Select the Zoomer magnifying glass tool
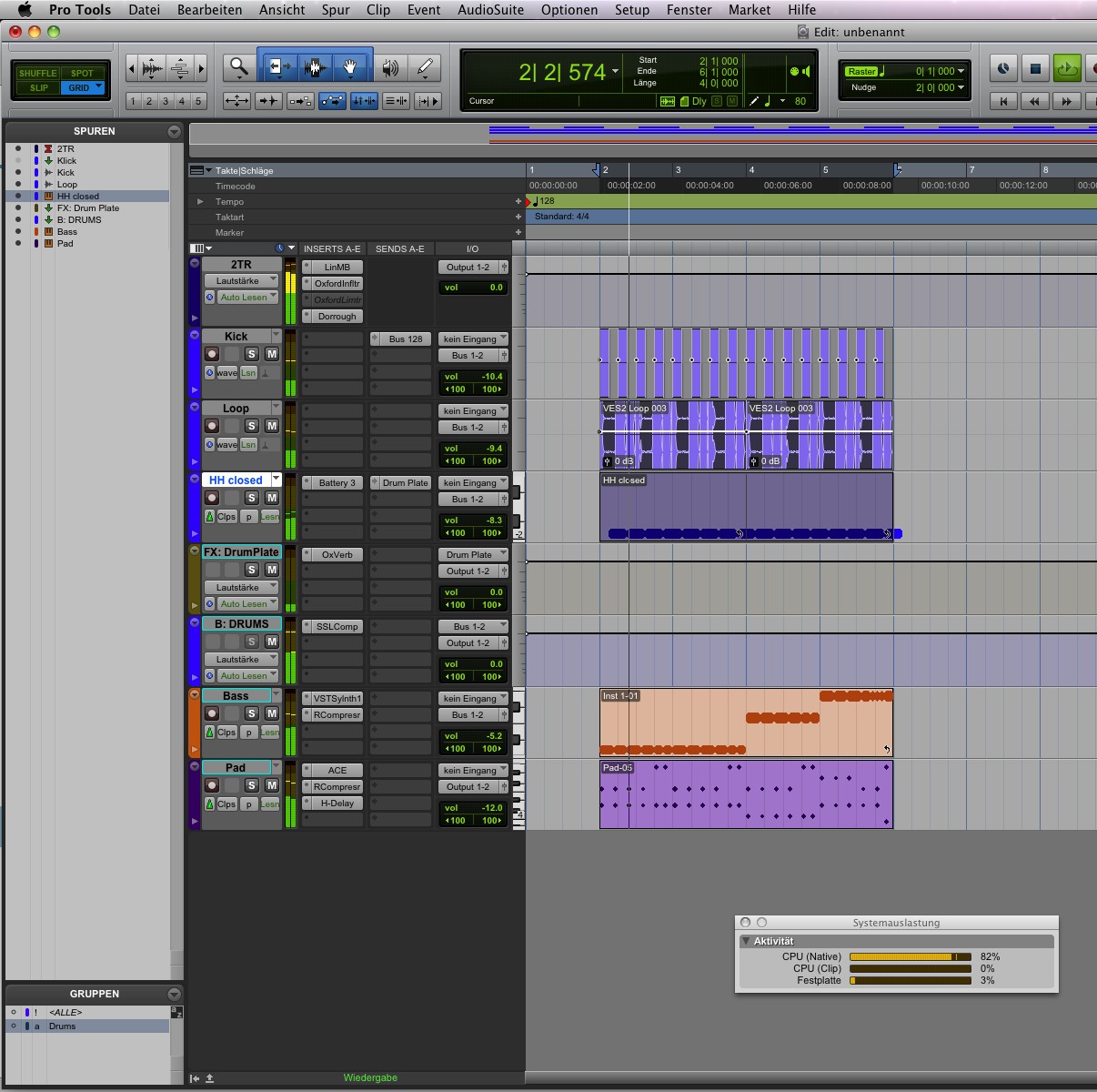 tap(238, 67)
